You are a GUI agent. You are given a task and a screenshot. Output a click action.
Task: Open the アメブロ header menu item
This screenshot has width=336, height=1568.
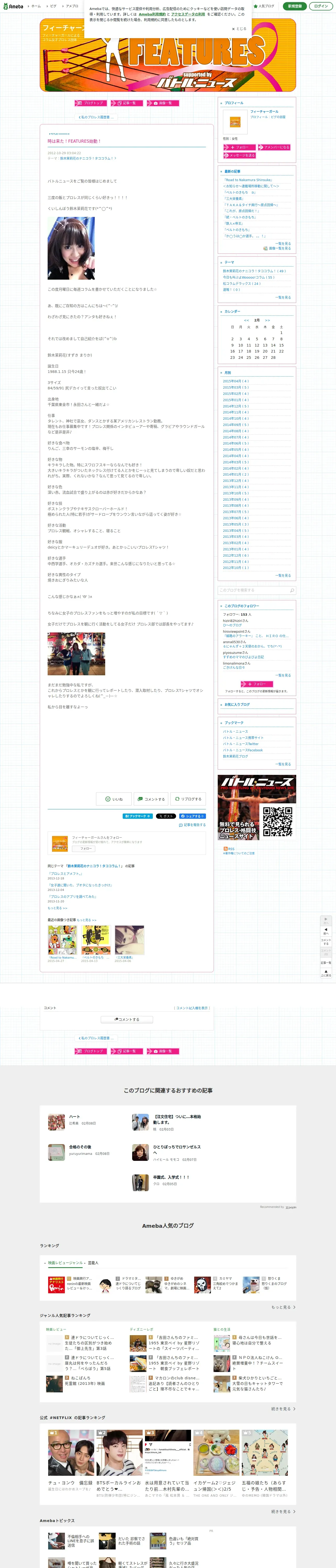72,6
